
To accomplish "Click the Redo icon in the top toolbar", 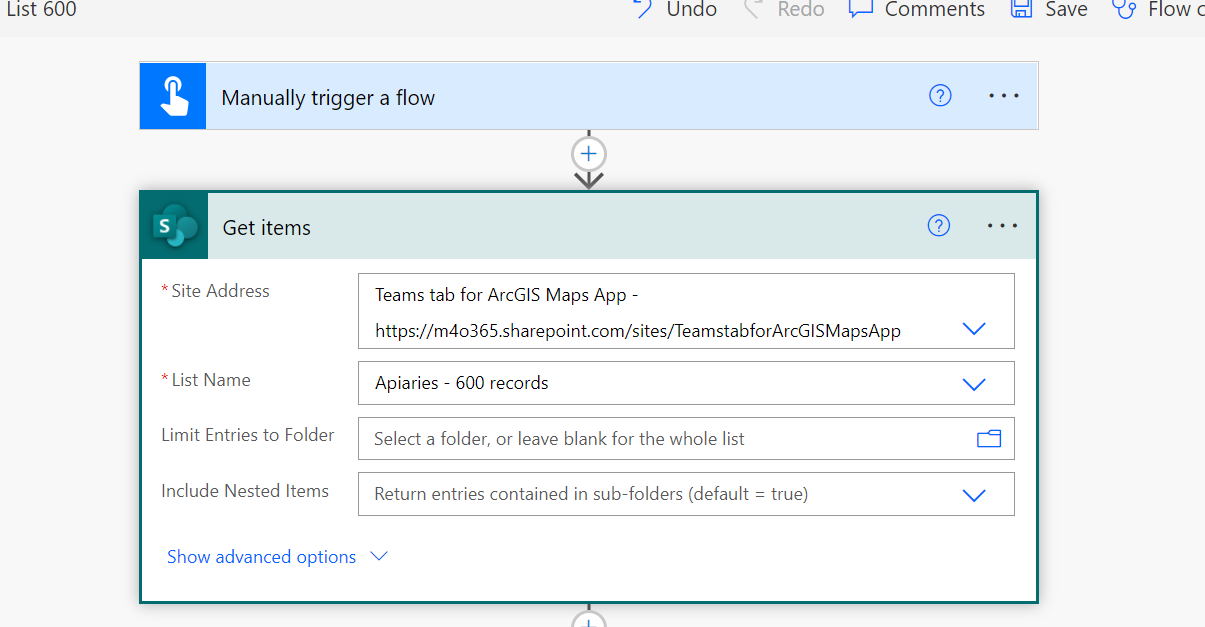I will coord(756,10).
